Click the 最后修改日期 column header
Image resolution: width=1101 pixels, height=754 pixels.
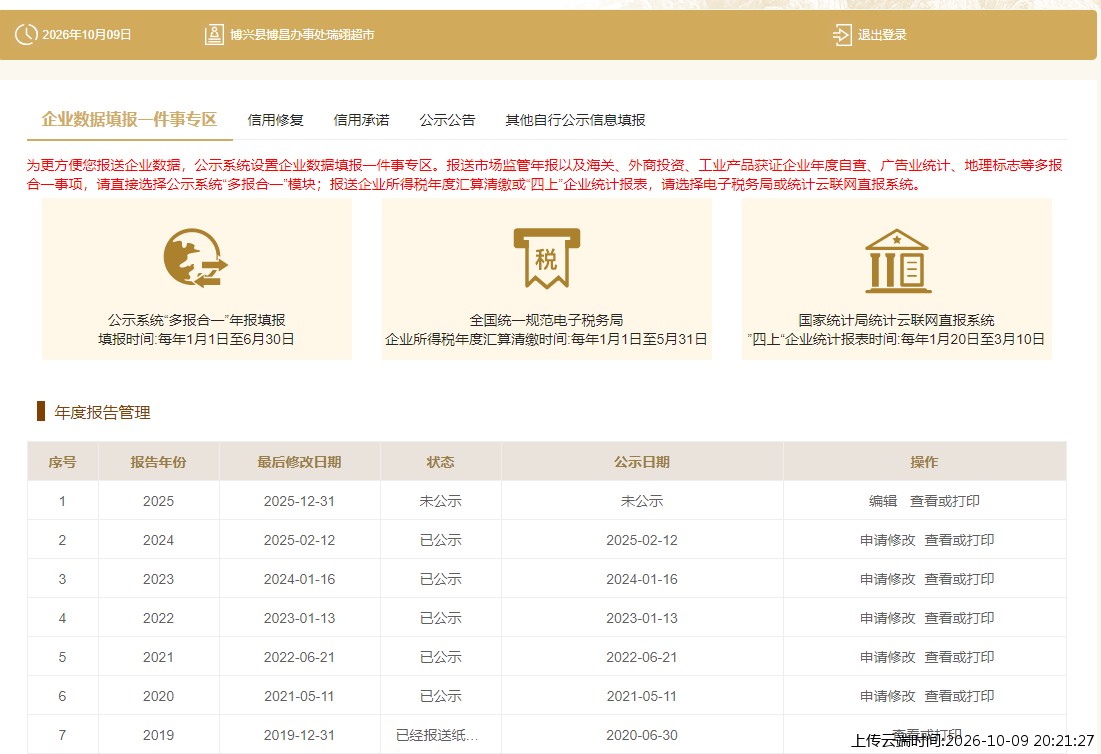point(299,462)
